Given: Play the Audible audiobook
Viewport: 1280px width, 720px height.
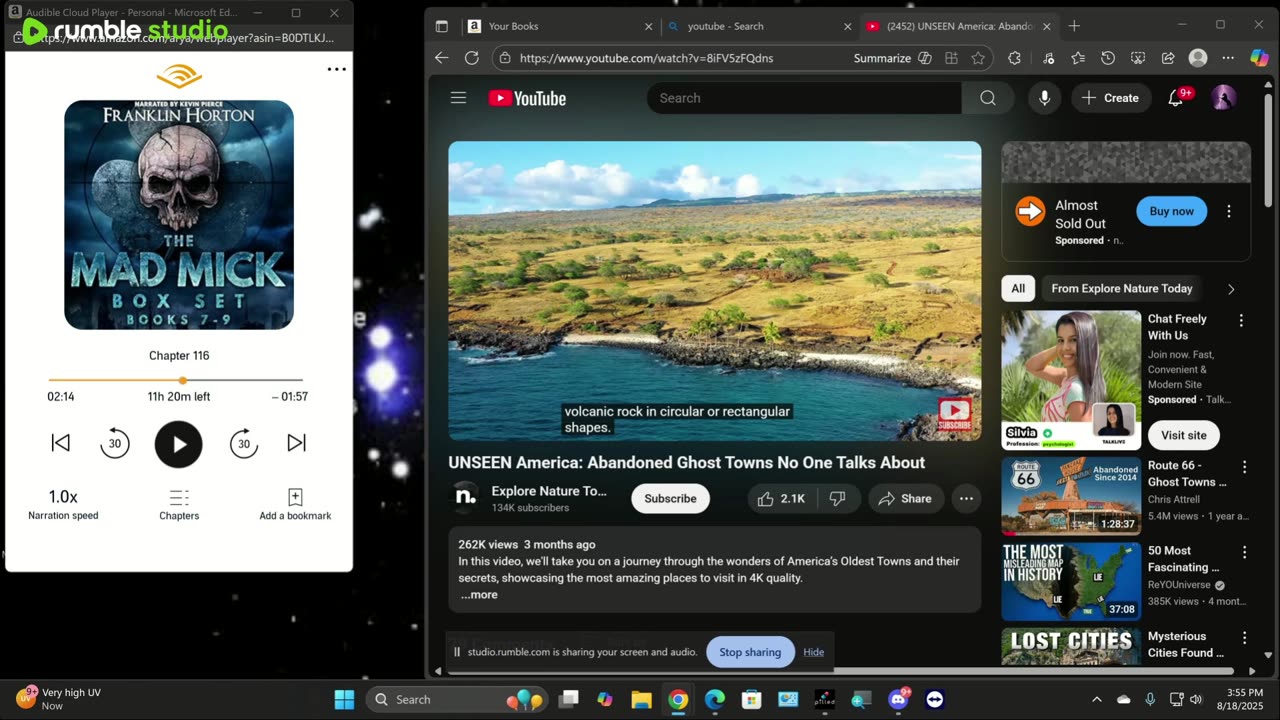Looking at the screenshot, I should tap(178, 444).
